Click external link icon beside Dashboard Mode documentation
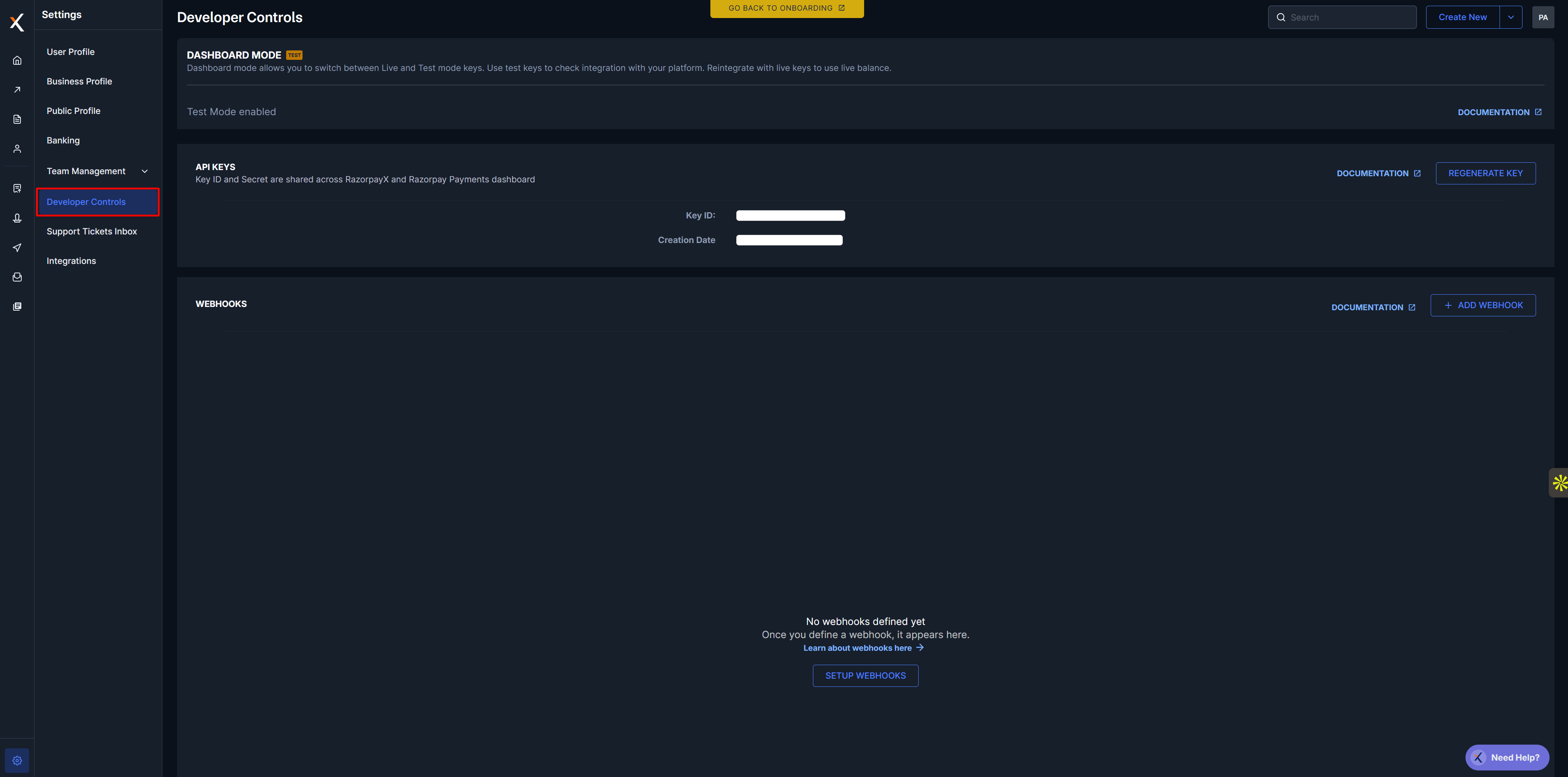The height and width of the screenshot is (777, 1568). click(x=1538, y=112)
